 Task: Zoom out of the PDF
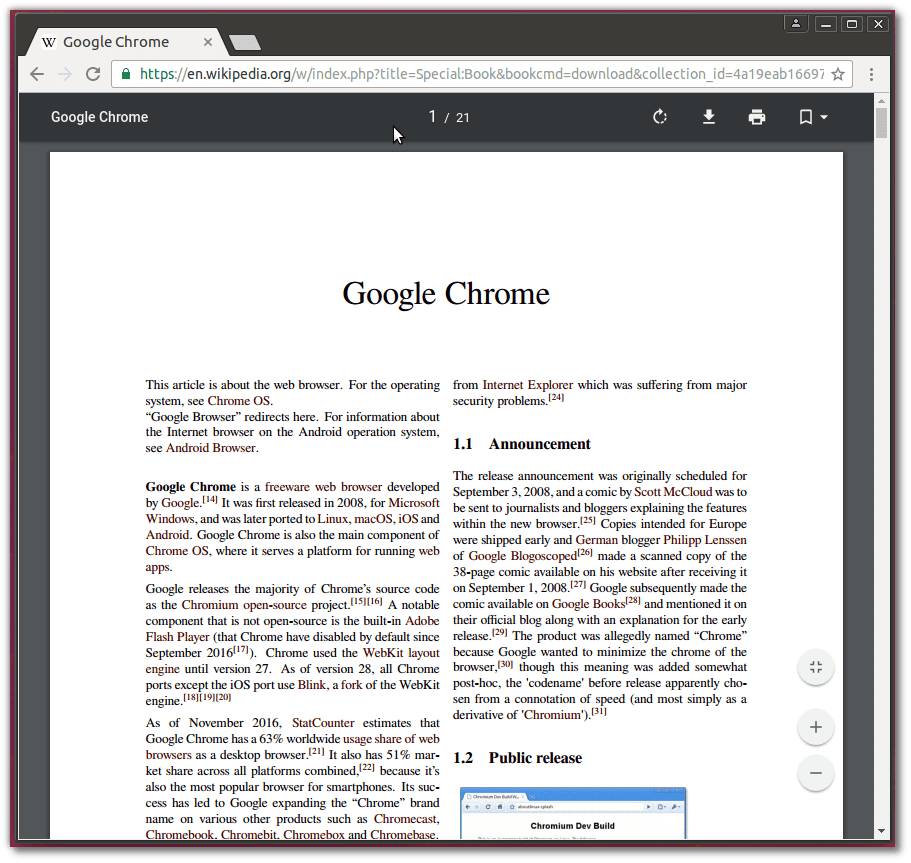(816, 773)
